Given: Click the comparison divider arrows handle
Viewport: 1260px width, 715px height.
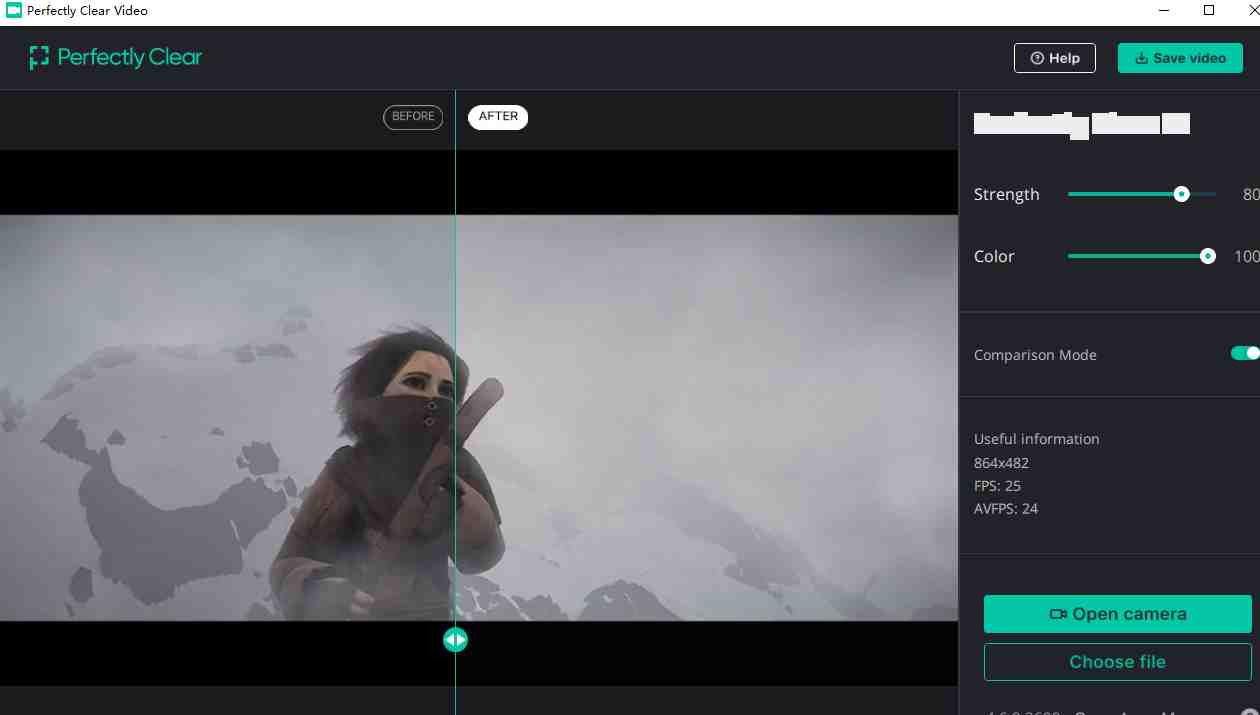Looking at the screenshot, I should [x=455, y=639].
